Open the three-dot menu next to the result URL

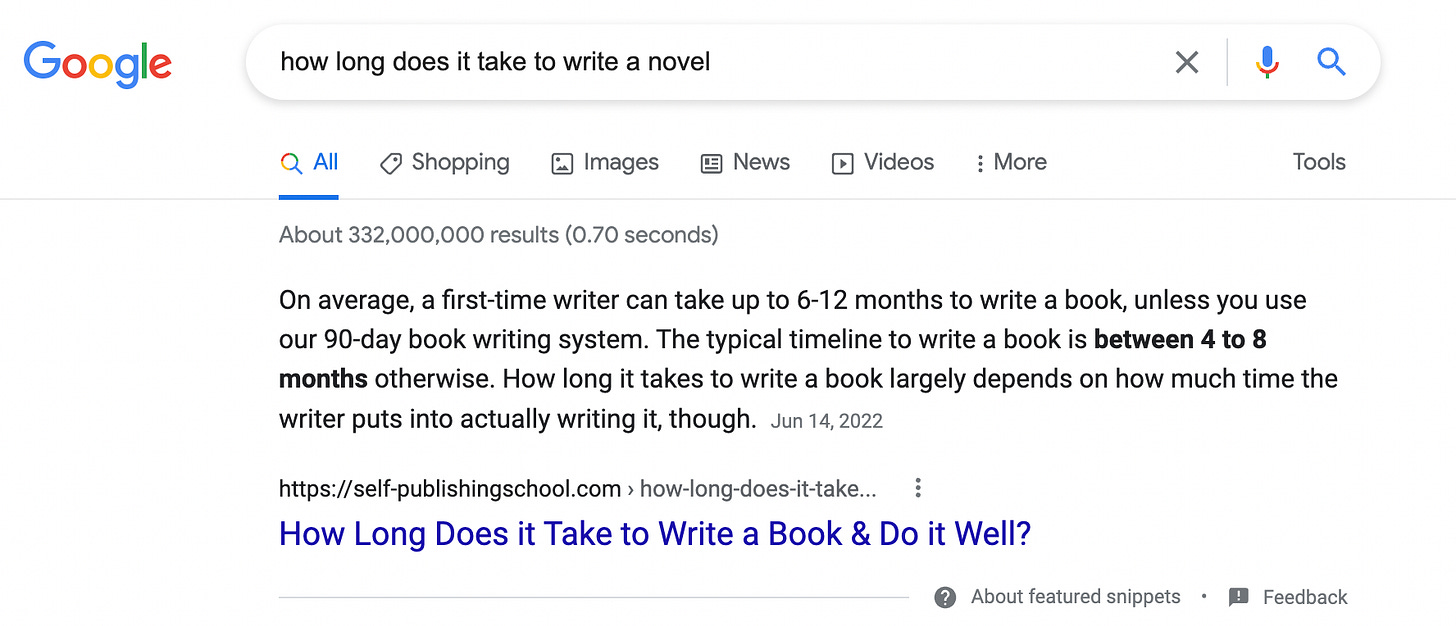(x=917, y=488)
